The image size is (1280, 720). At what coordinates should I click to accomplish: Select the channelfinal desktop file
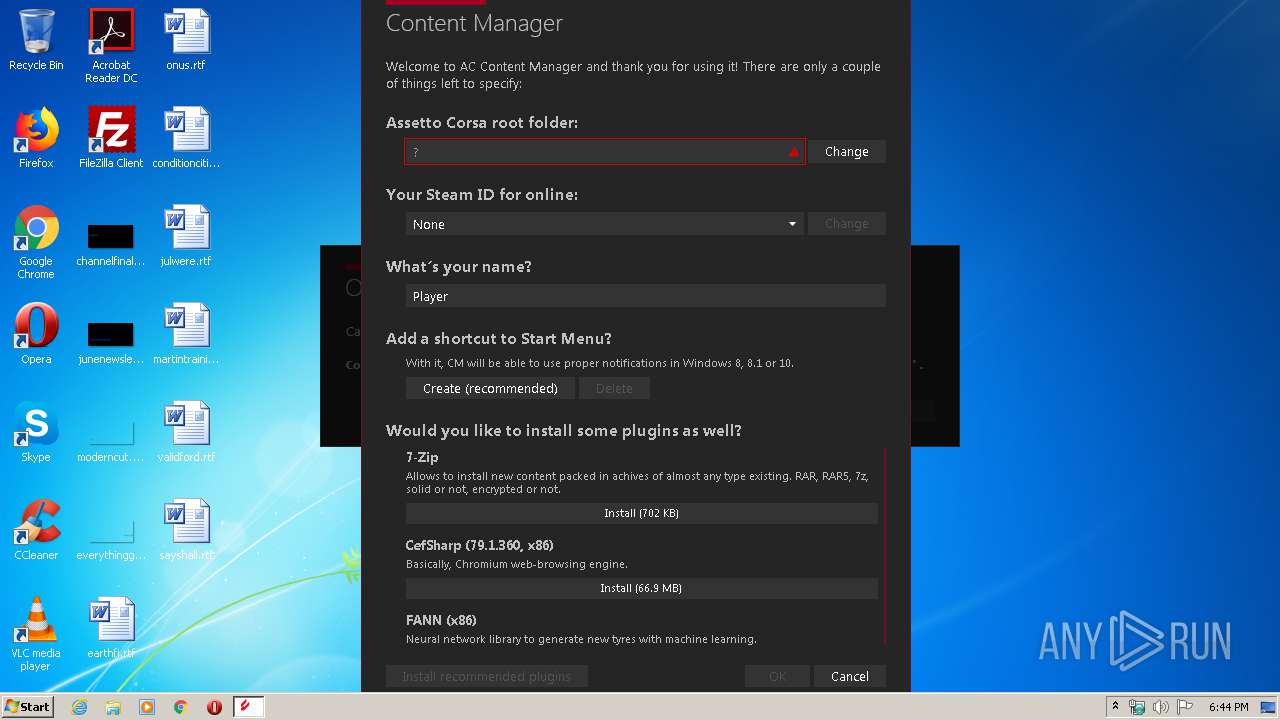(x=111, y=242)
